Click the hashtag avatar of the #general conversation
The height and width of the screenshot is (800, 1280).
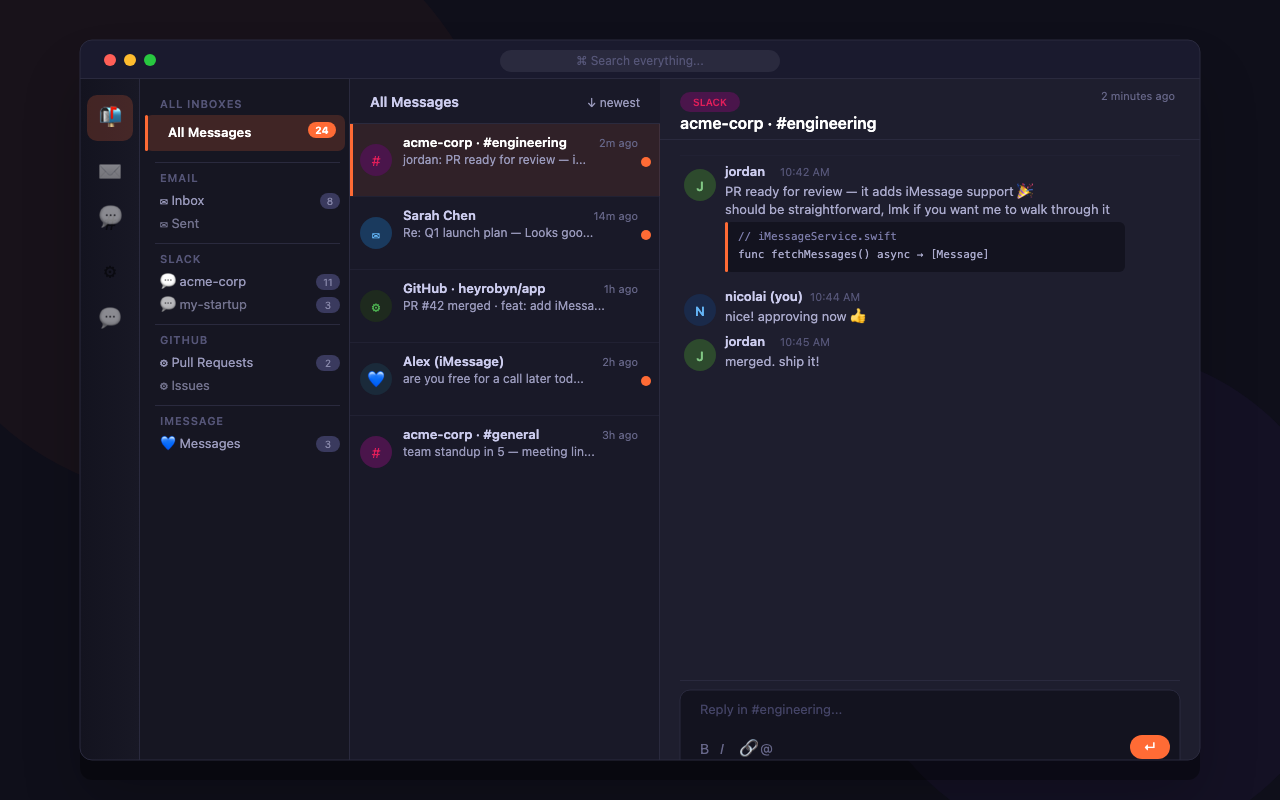[x=376, y=452]
